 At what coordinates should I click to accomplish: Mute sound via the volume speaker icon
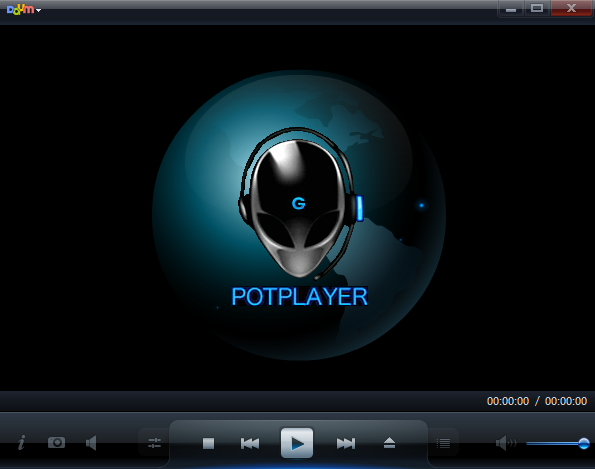pyautogui.click(x=506, y=443)
